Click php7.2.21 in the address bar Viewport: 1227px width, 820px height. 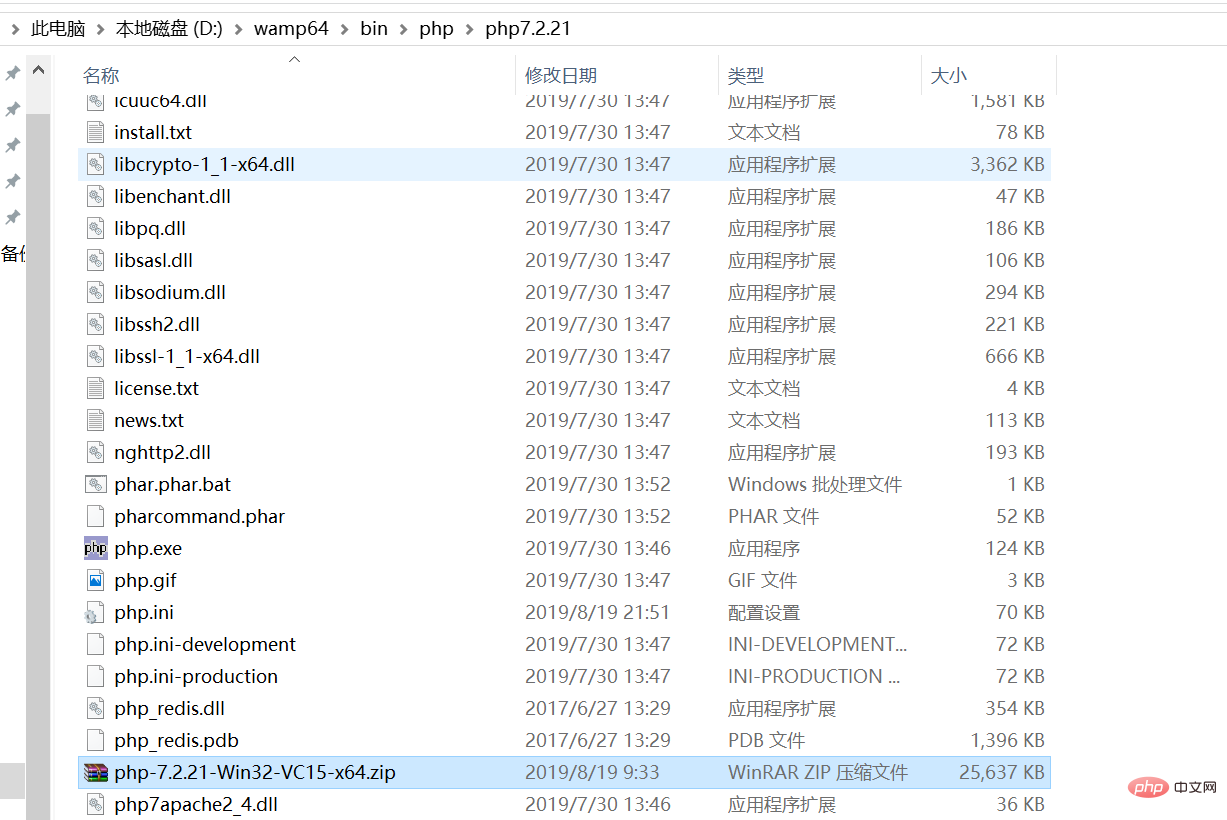tap(528, 29)
